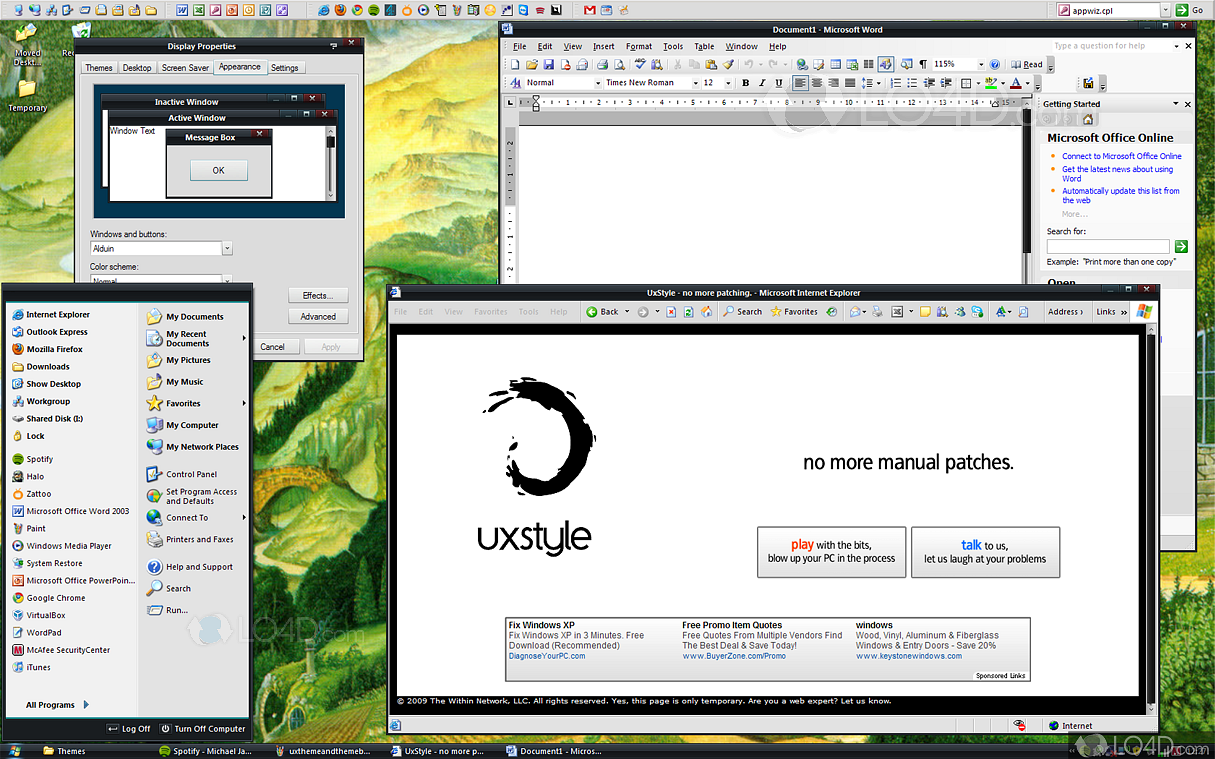Open the Format menu in Word
This screenshot has width=1215, height=759.
(x=639, y=46)
